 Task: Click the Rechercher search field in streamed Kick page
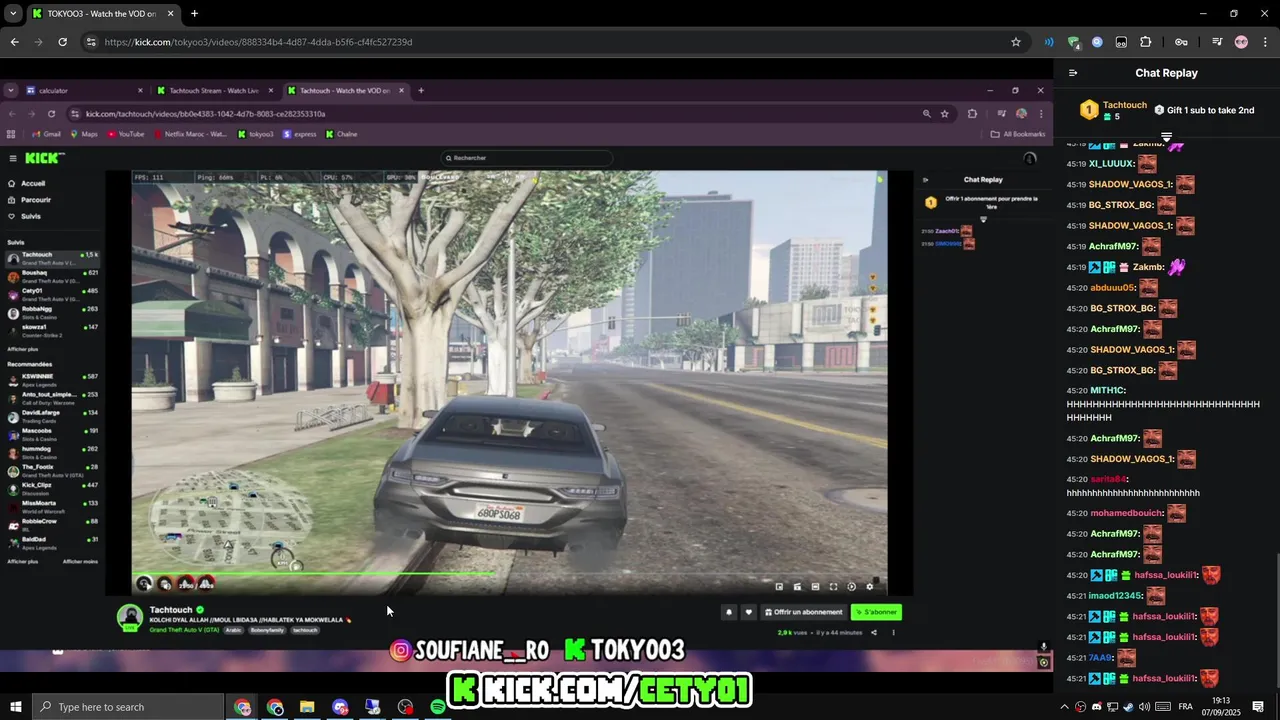coord(526,158)
